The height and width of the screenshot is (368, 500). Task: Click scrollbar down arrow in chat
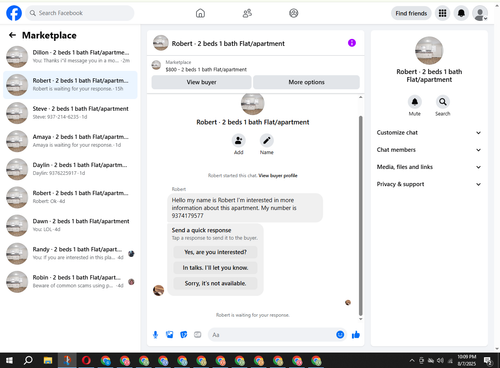click(360, 319)
